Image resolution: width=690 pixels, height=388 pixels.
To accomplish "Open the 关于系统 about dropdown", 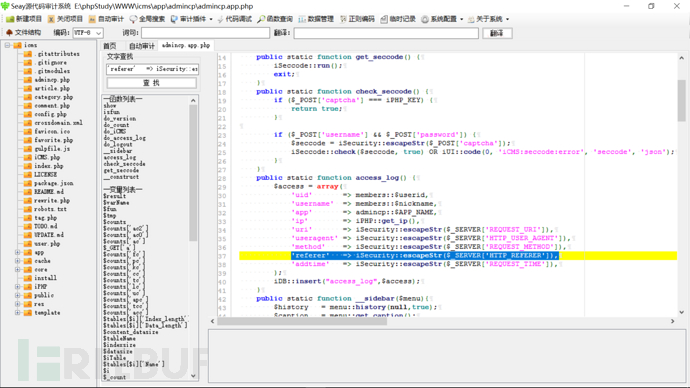I will [x=488, y=19].
